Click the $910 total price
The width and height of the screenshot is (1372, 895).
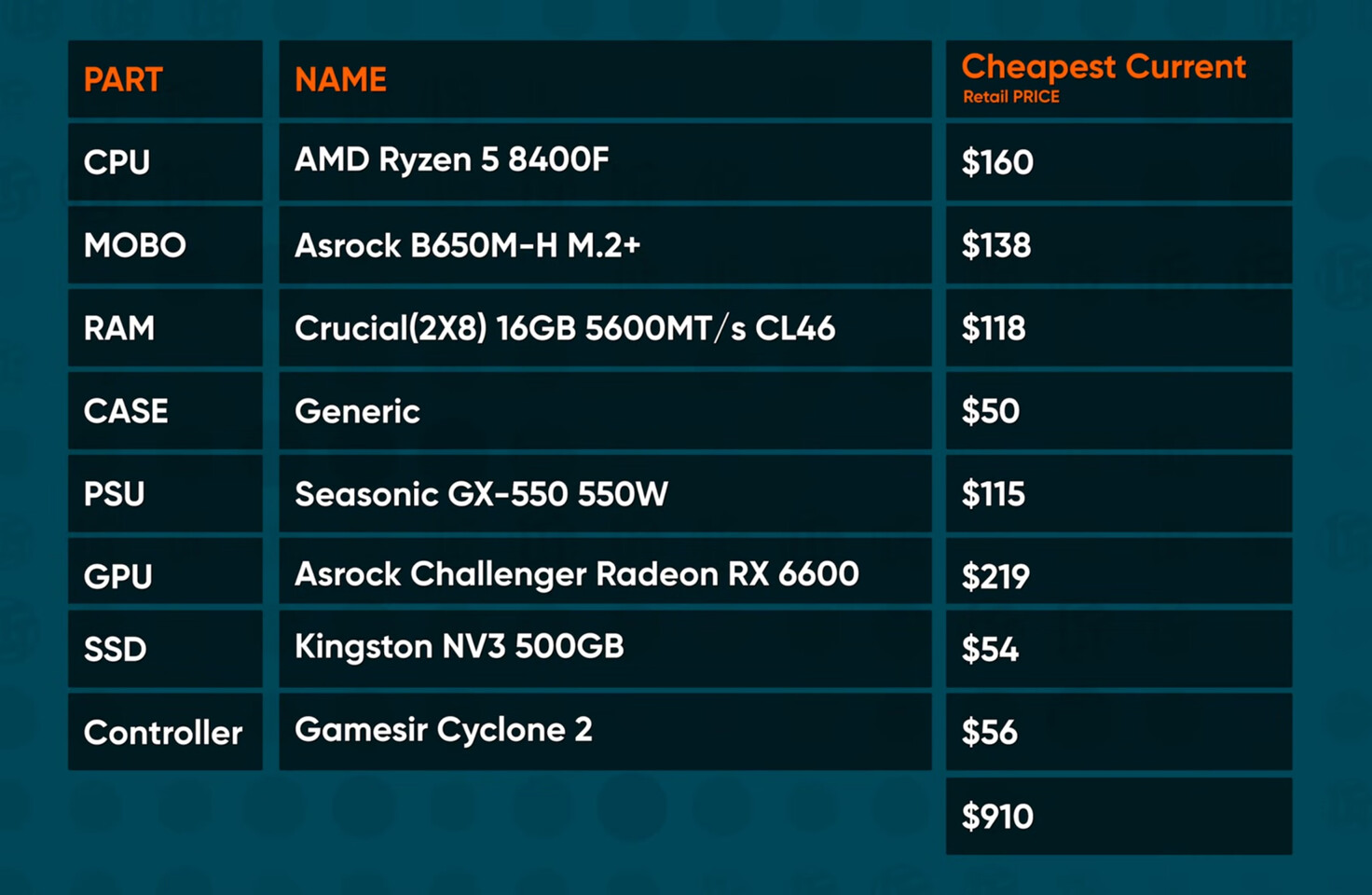coord(997,818)
